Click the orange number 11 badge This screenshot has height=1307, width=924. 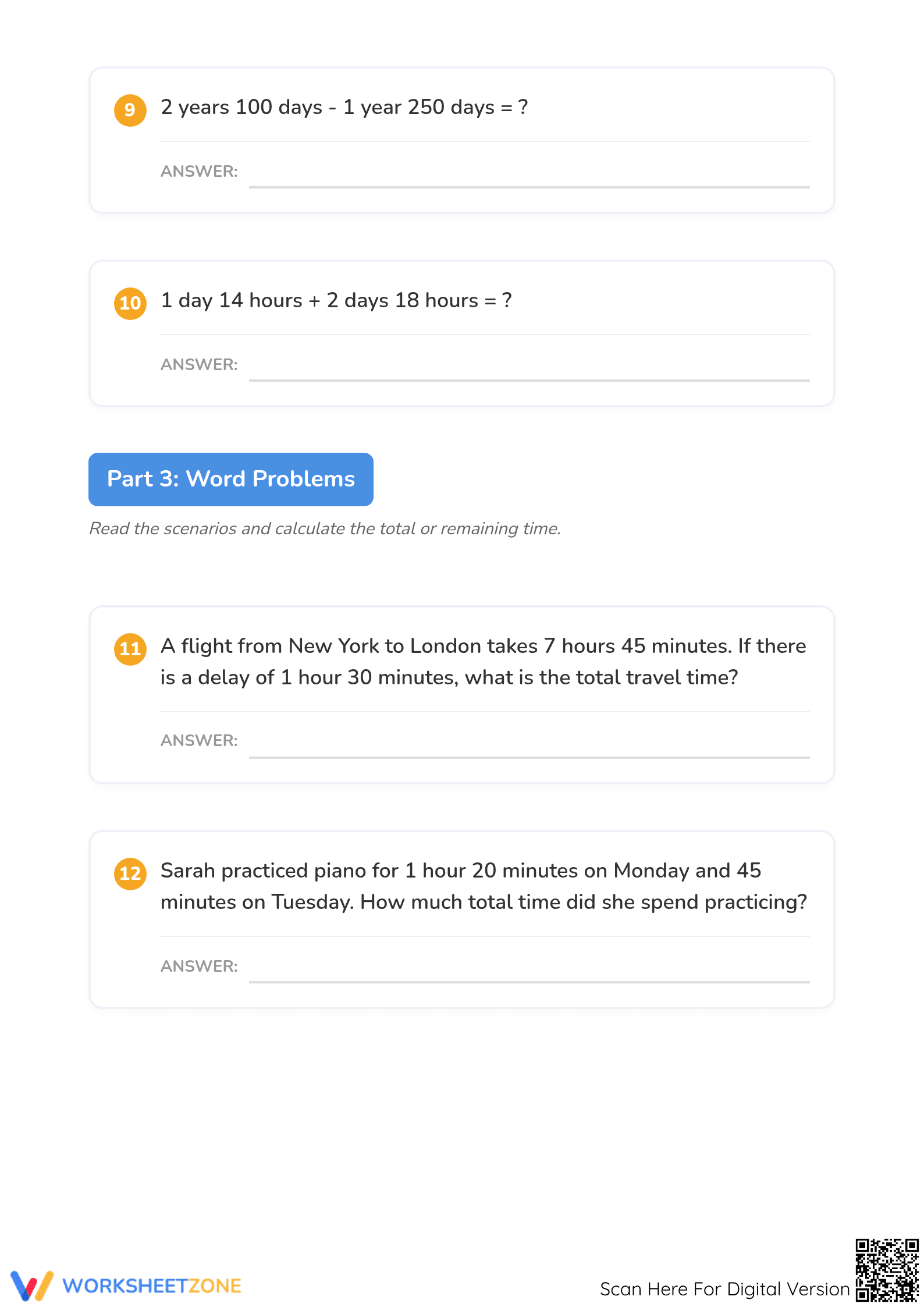[130, 649]
